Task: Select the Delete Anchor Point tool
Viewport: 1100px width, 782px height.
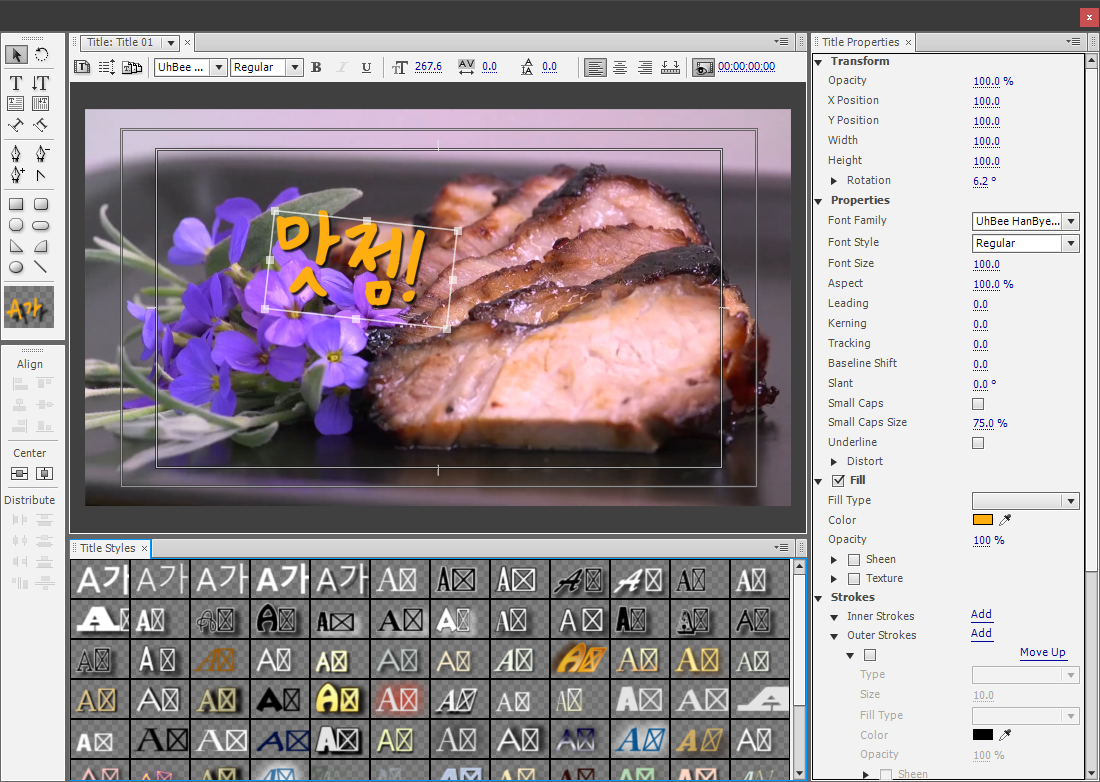Action: click(x=41, y=153)
